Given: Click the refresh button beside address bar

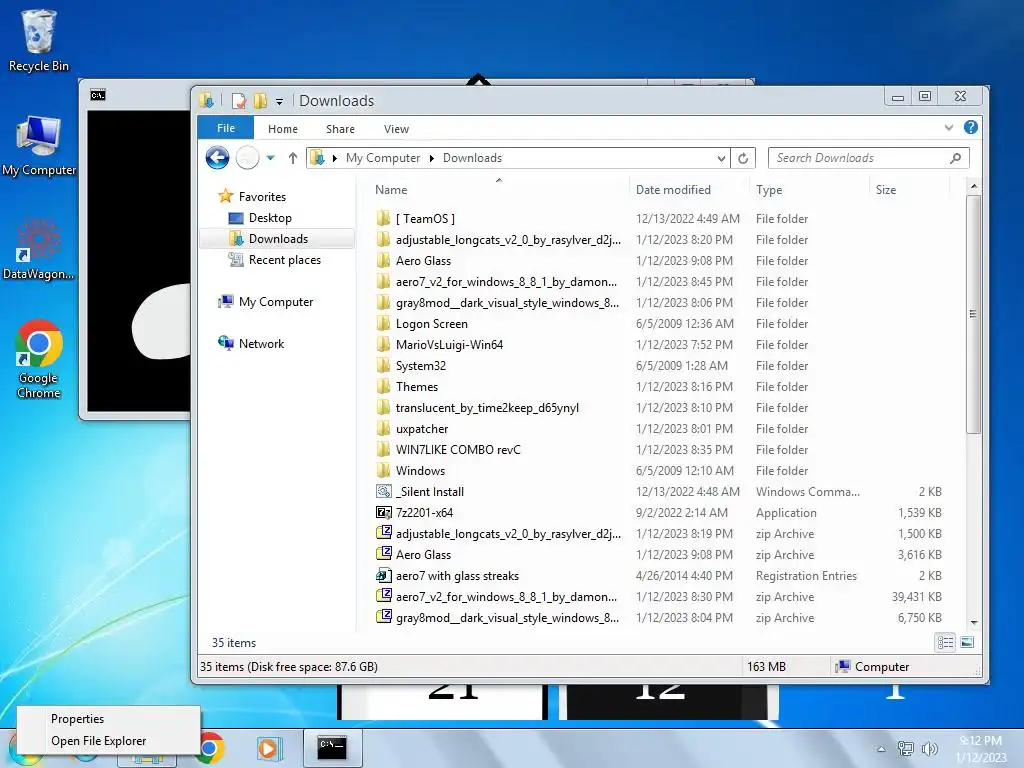Looking at the screenshot, I should 743,158.
